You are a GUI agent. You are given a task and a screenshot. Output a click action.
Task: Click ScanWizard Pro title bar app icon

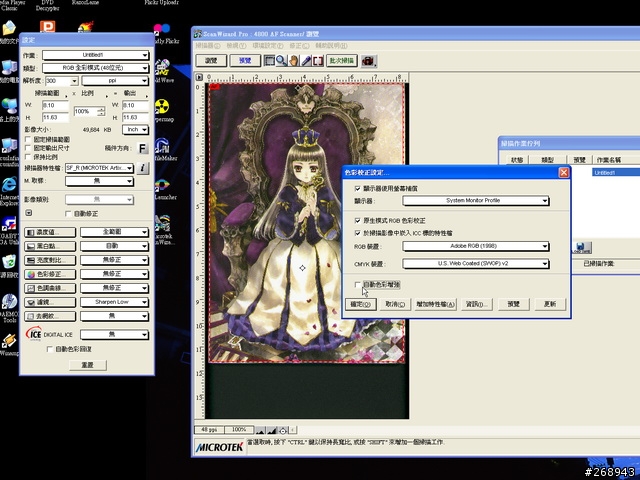198,34
